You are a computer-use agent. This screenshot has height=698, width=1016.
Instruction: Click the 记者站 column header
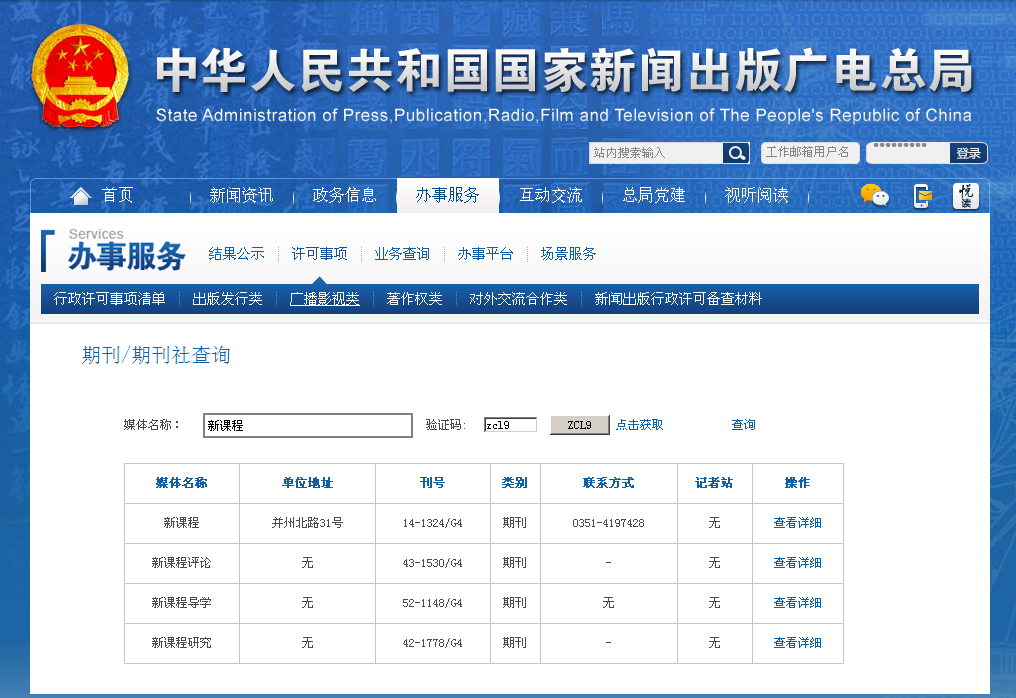point(714,483)
